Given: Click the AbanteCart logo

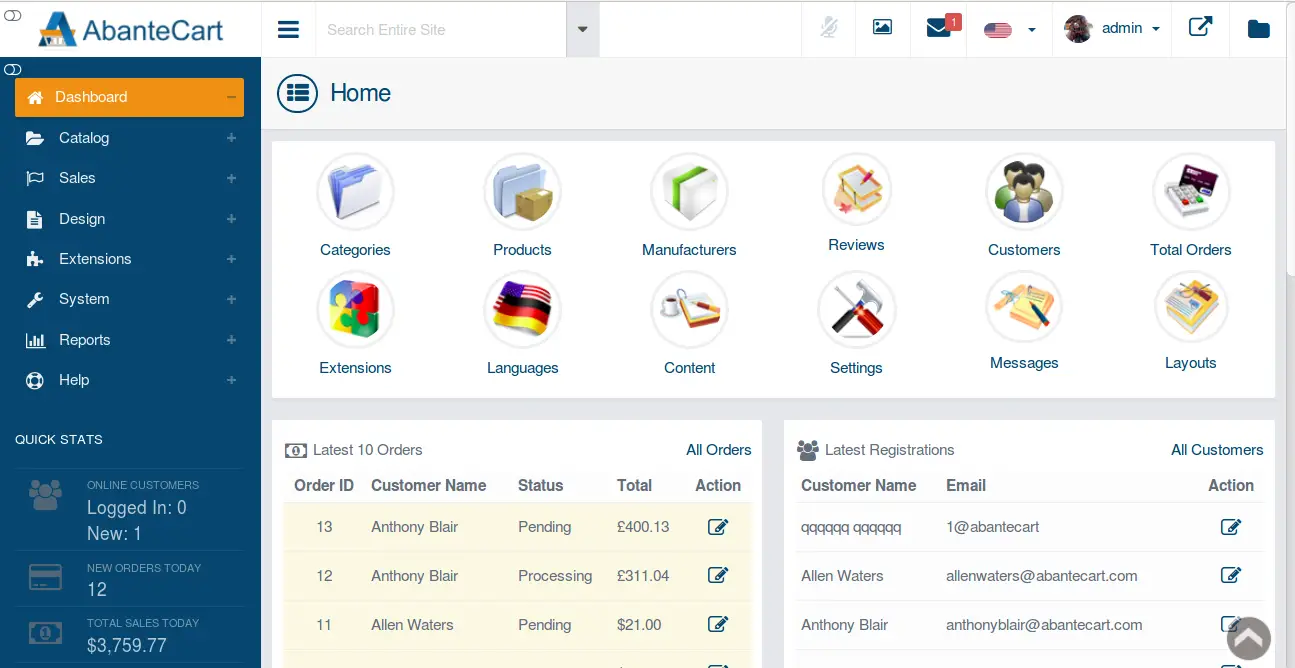Looking at the screenshot, I should click(x=130, y=29).
